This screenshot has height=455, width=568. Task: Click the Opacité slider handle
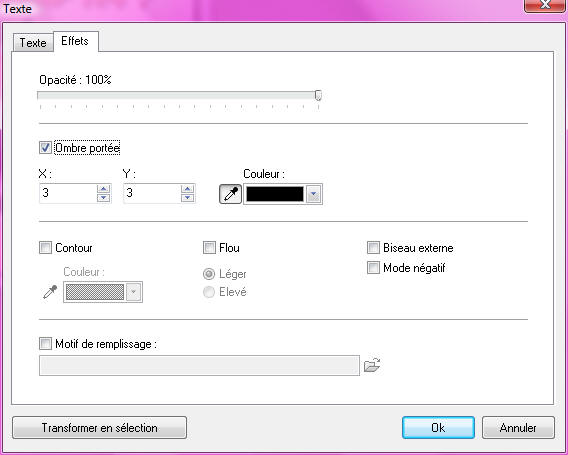pyautogui.click(x=318, y=96)
